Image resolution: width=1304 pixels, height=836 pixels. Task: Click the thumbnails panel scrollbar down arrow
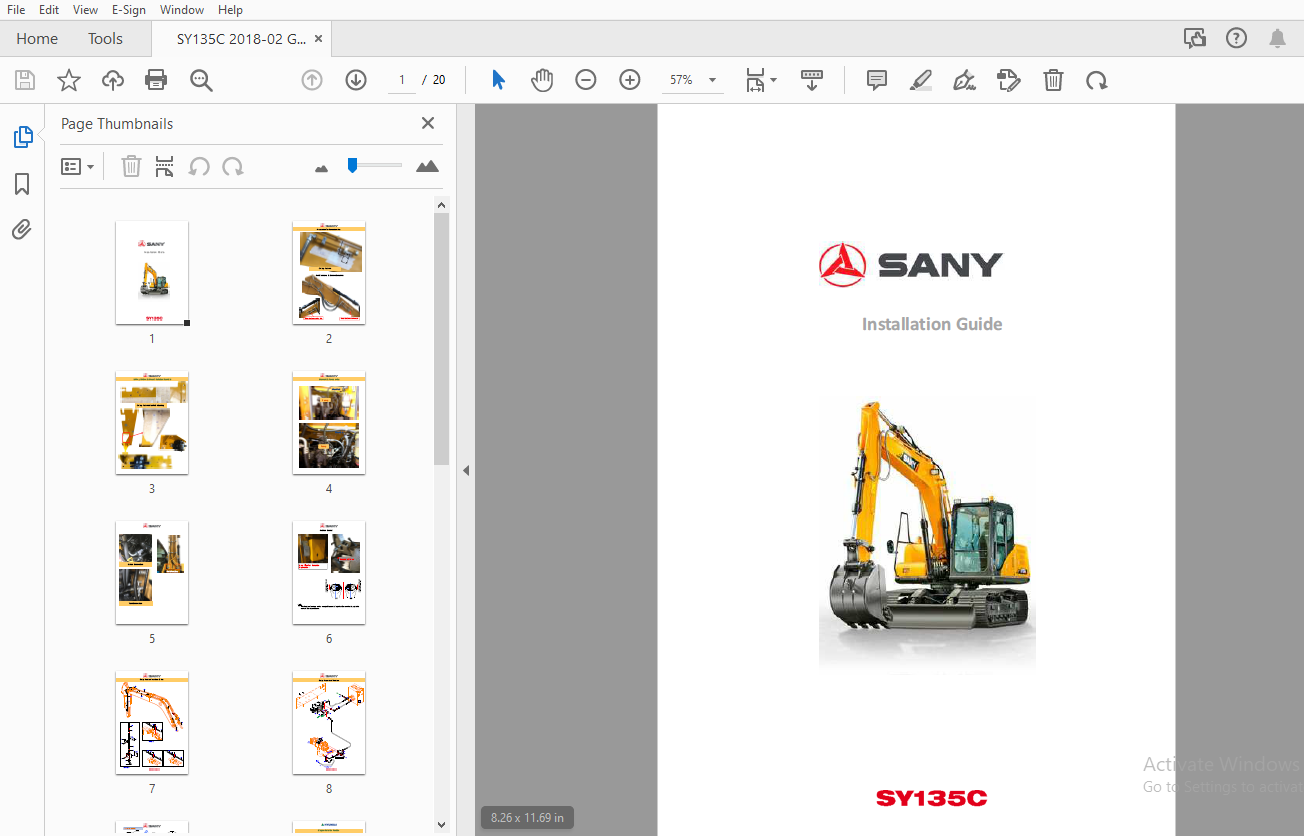[x=442, y=825]
